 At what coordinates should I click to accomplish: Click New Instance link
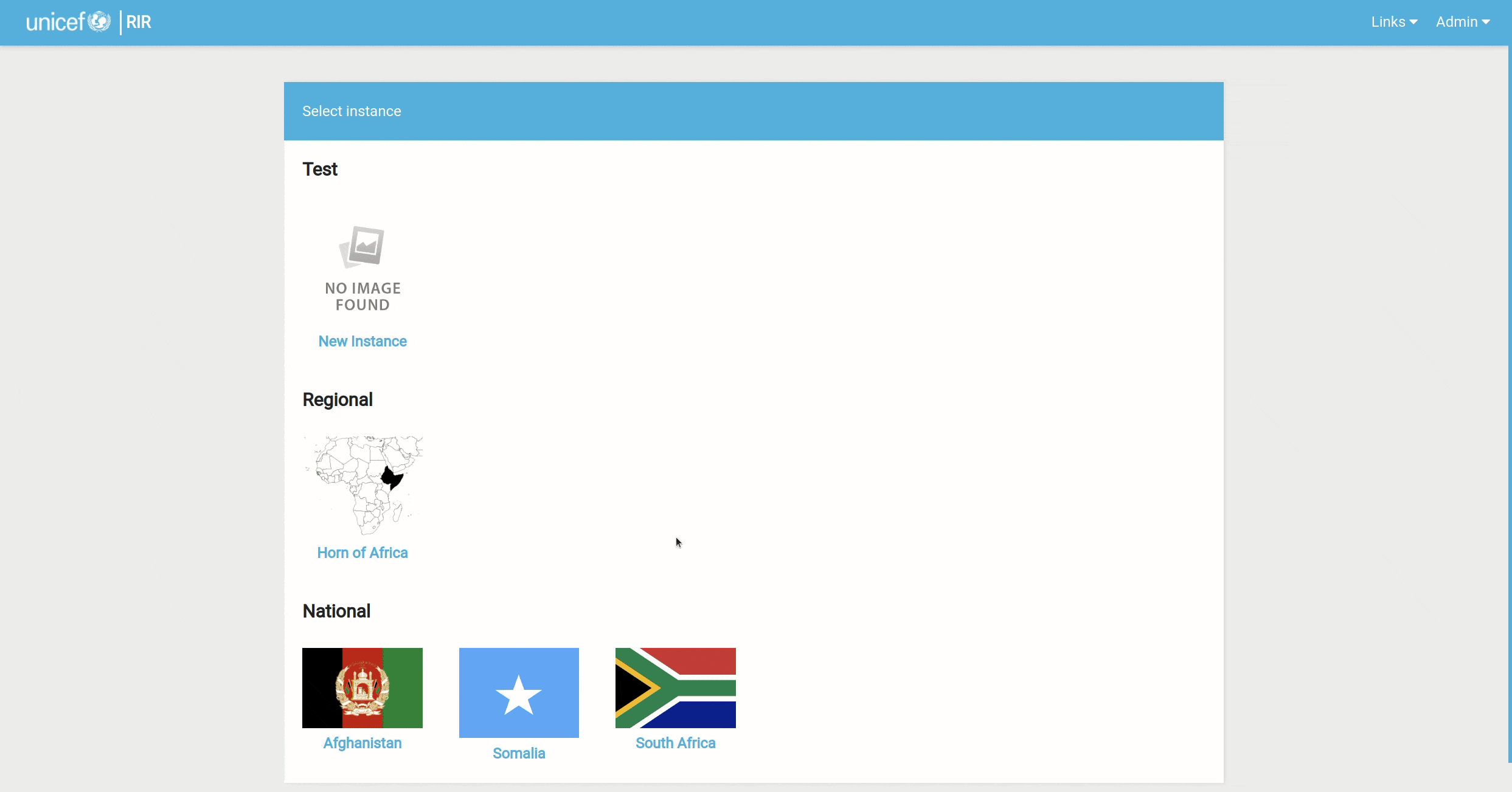(362, 341)
